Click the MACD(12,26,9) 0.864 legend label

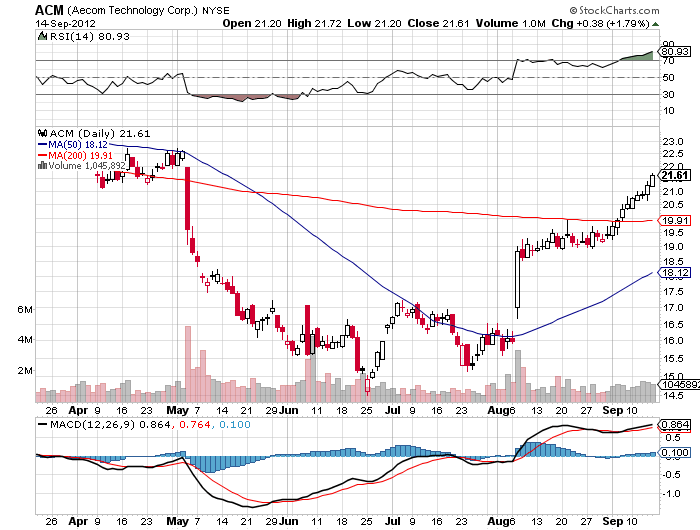pyautogui.click(x=110, y=425)
